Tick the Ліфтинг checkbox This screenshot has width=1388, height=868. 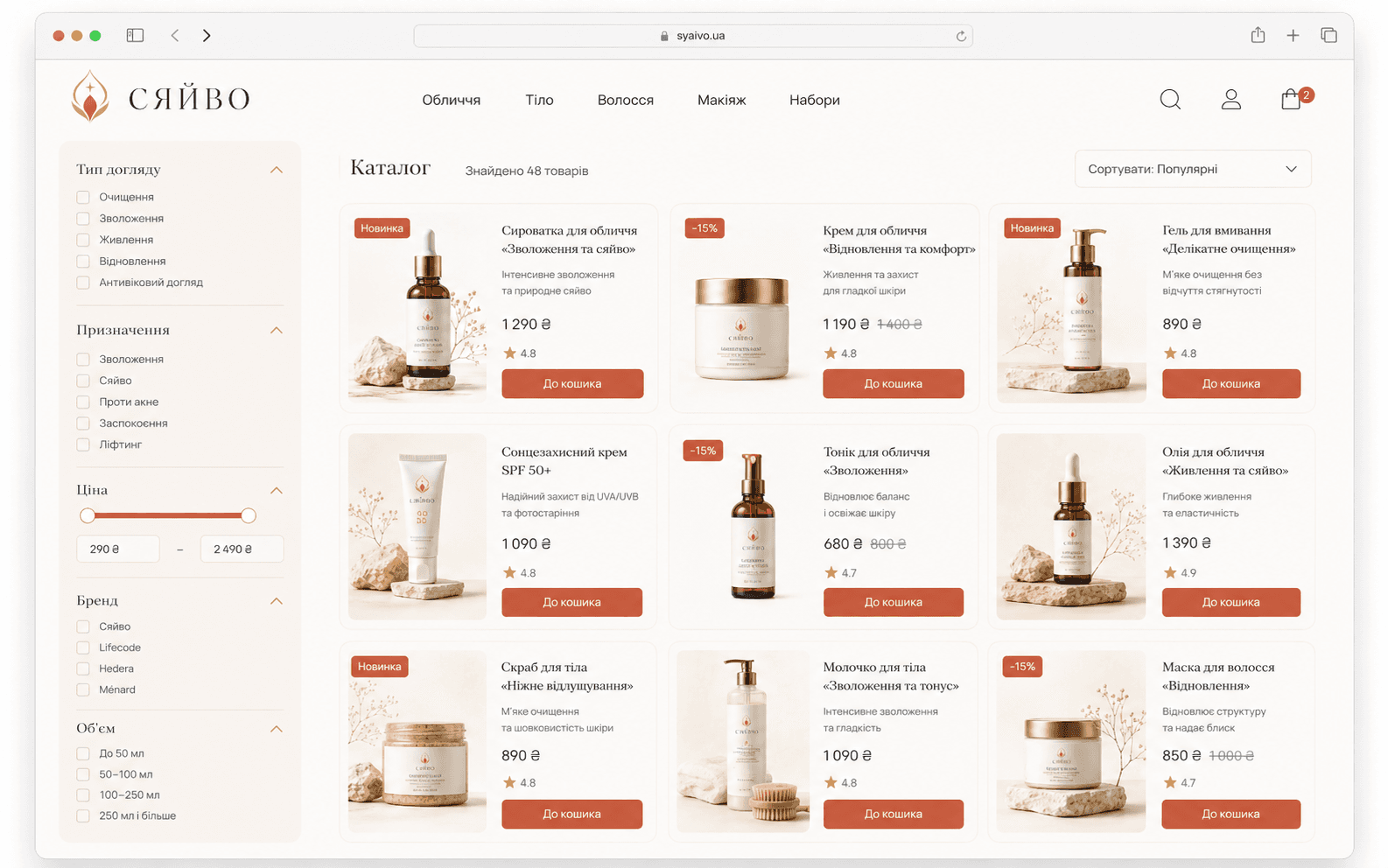tap(83, 444)
